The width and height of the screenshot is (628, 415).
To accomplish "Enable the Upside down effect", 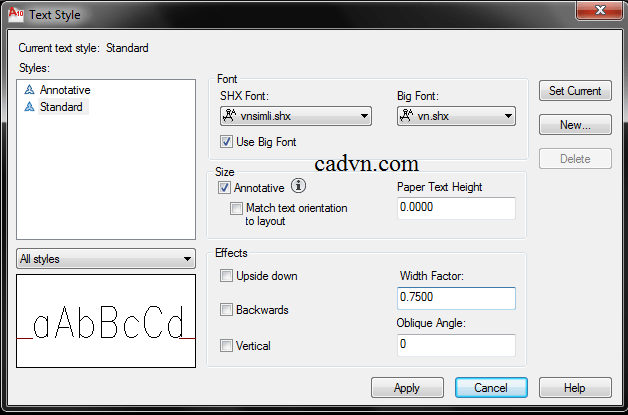I will (x=226, y=276).
